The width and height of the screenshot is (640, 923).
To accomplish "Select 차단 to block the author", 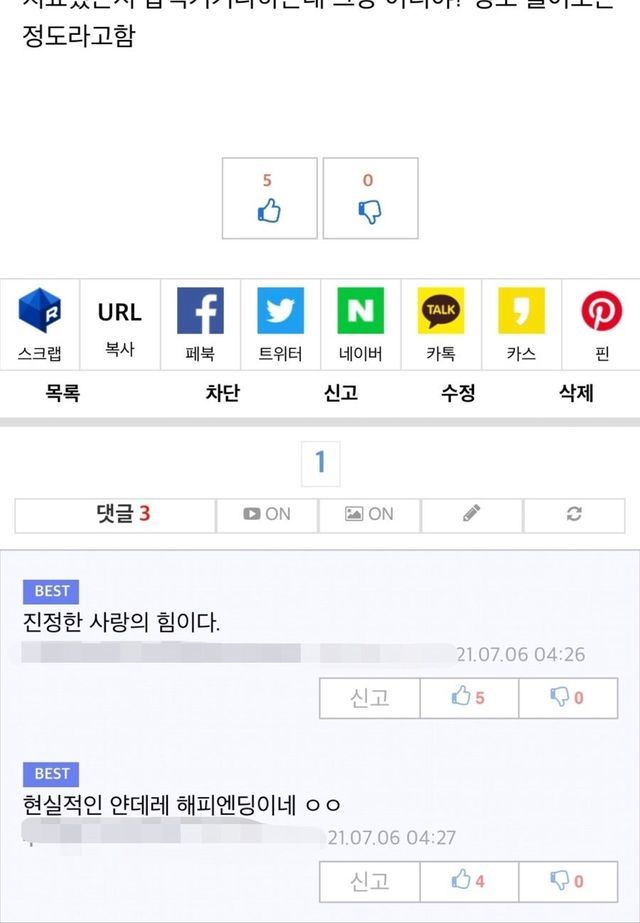I will tap(223, 393).
